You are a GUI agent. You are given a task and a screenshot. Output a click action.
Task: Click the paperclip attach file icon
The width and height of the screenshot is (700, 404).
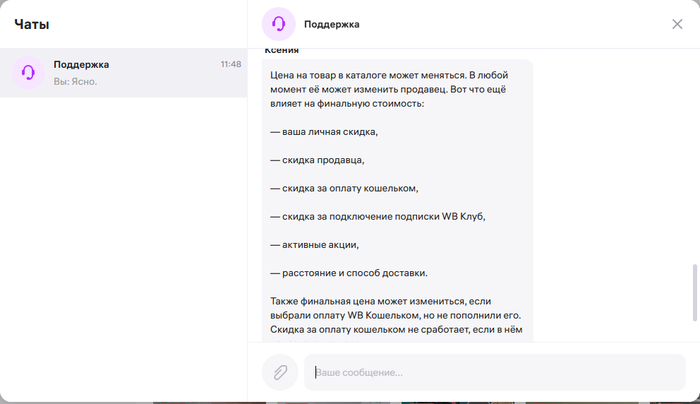click(280, 372)
